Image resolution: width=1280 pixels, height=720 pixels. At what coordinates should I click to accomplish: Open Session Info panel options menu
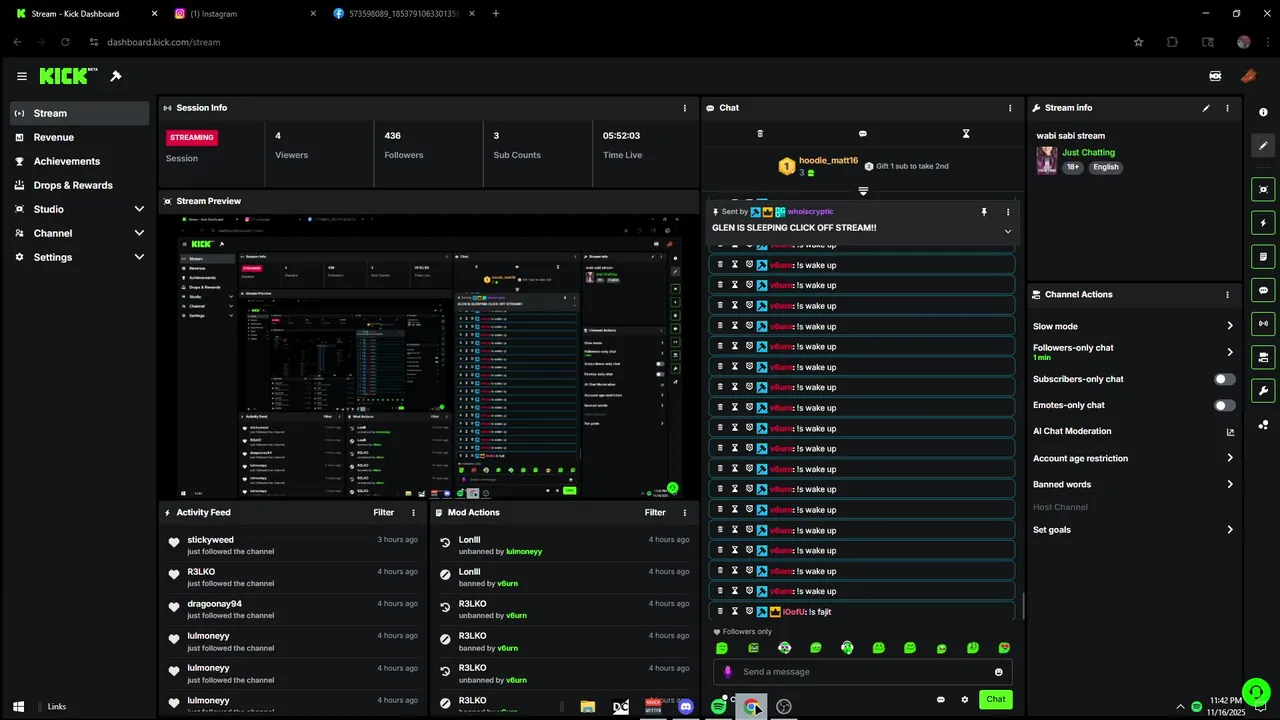(685, 108)
